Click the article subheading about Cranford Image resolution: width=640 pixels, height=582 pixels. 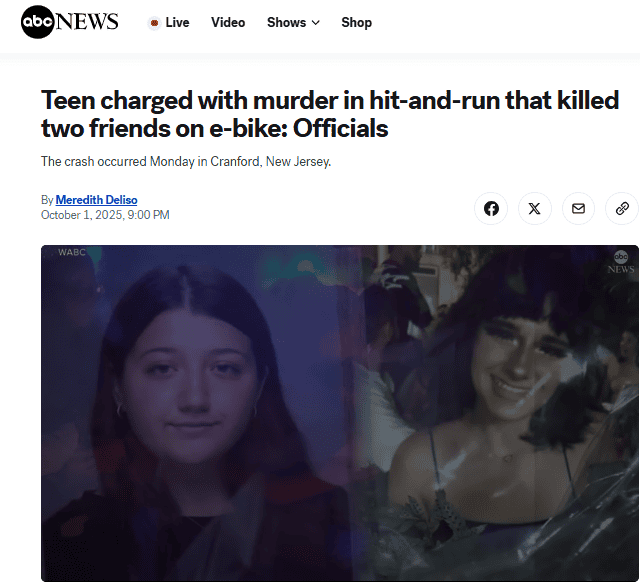tap(186, 162)
